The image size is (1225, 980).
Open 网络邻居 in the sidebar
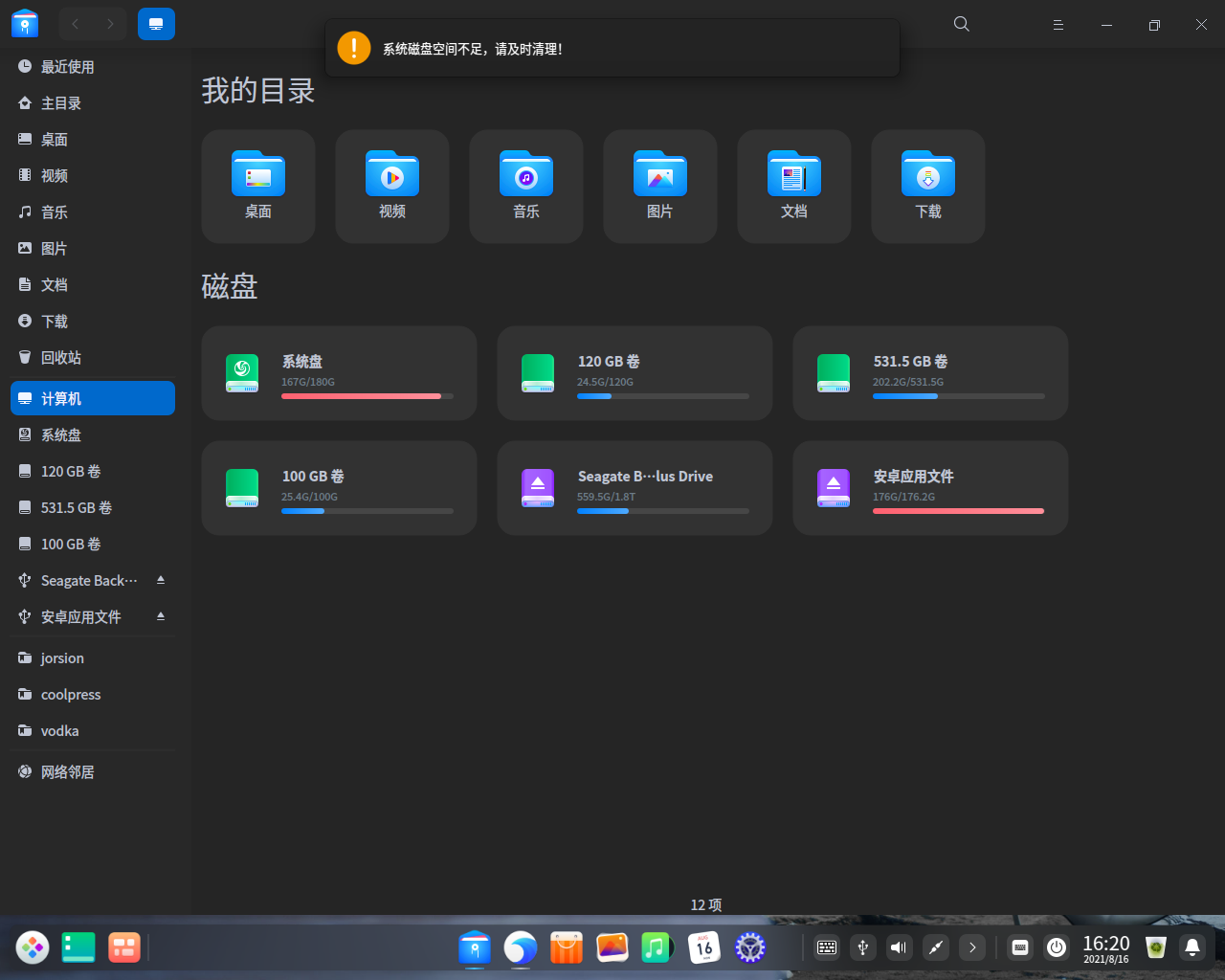click(x=67, y=772)
